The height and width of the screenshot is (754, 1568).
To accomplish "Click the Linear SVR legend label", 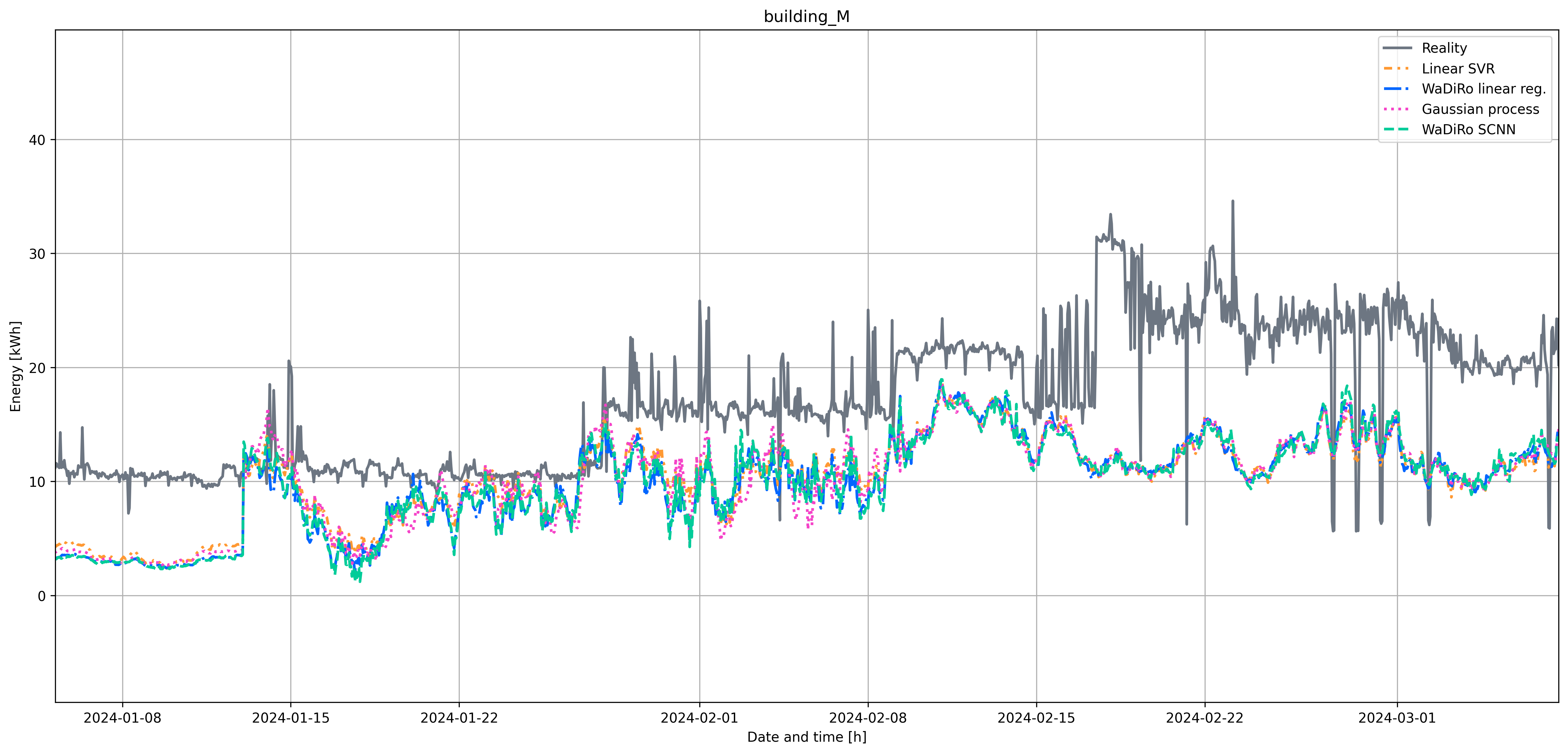I will pos(1458,69).
